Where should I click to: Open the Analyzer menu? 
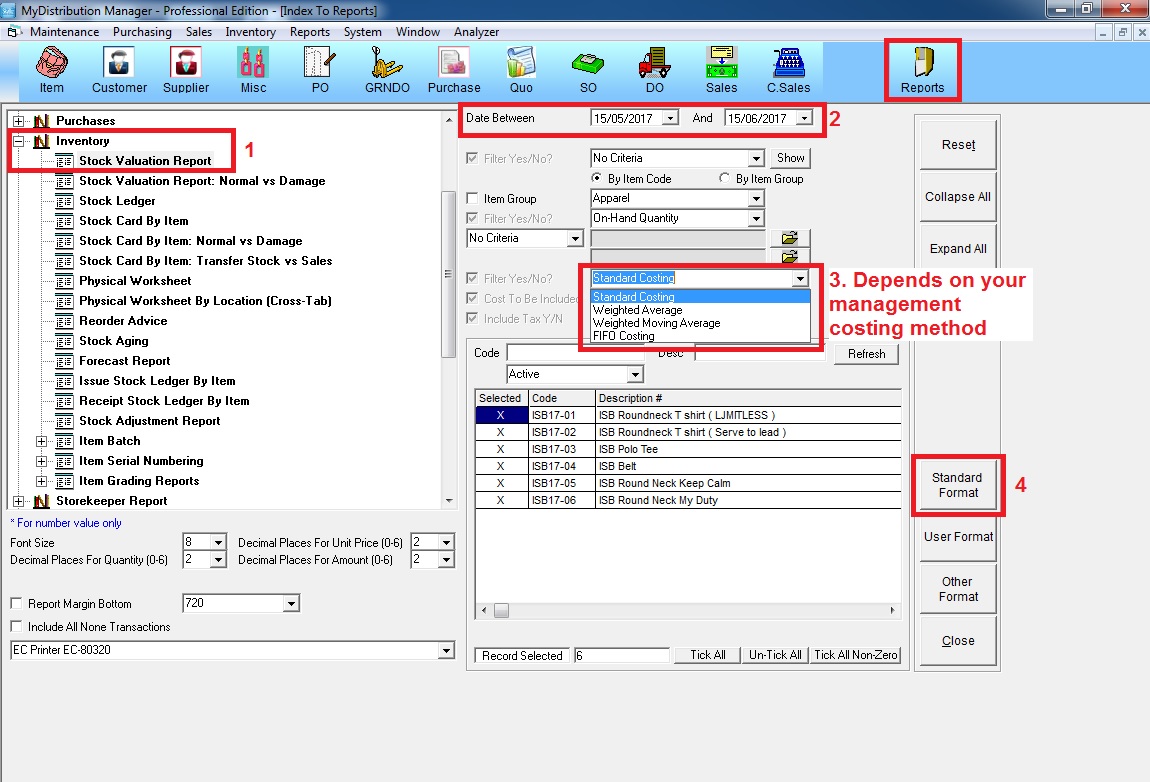click(x=476, y=32)
